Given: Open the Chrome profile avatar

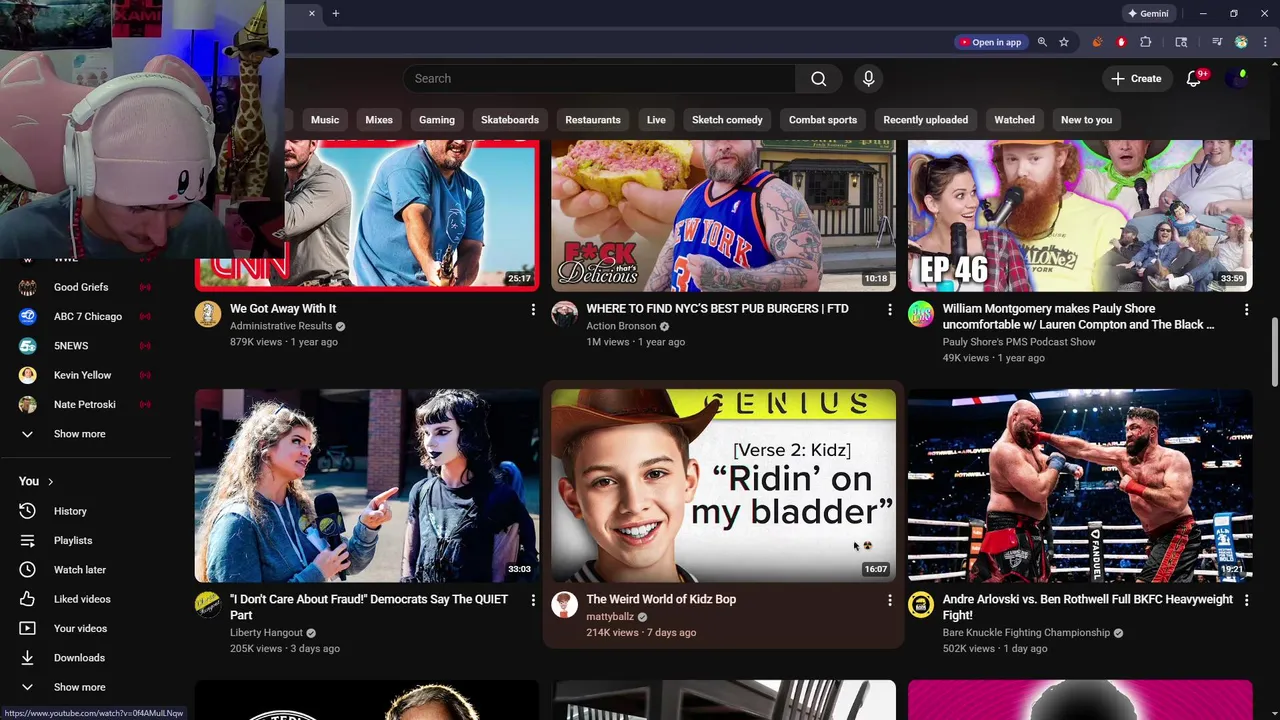Looking at the screenshot, I should (1241, 42).
